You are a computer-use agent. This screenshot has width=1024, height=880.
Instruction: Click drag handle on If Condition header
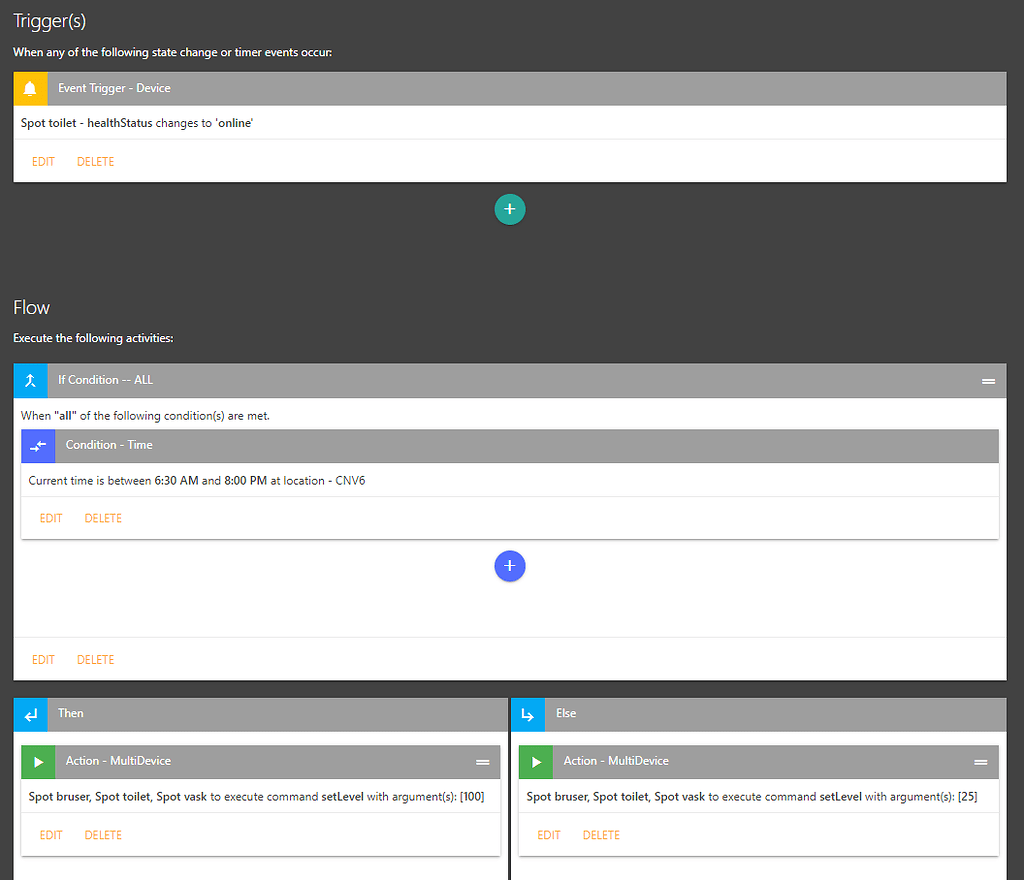coord(988,380)
